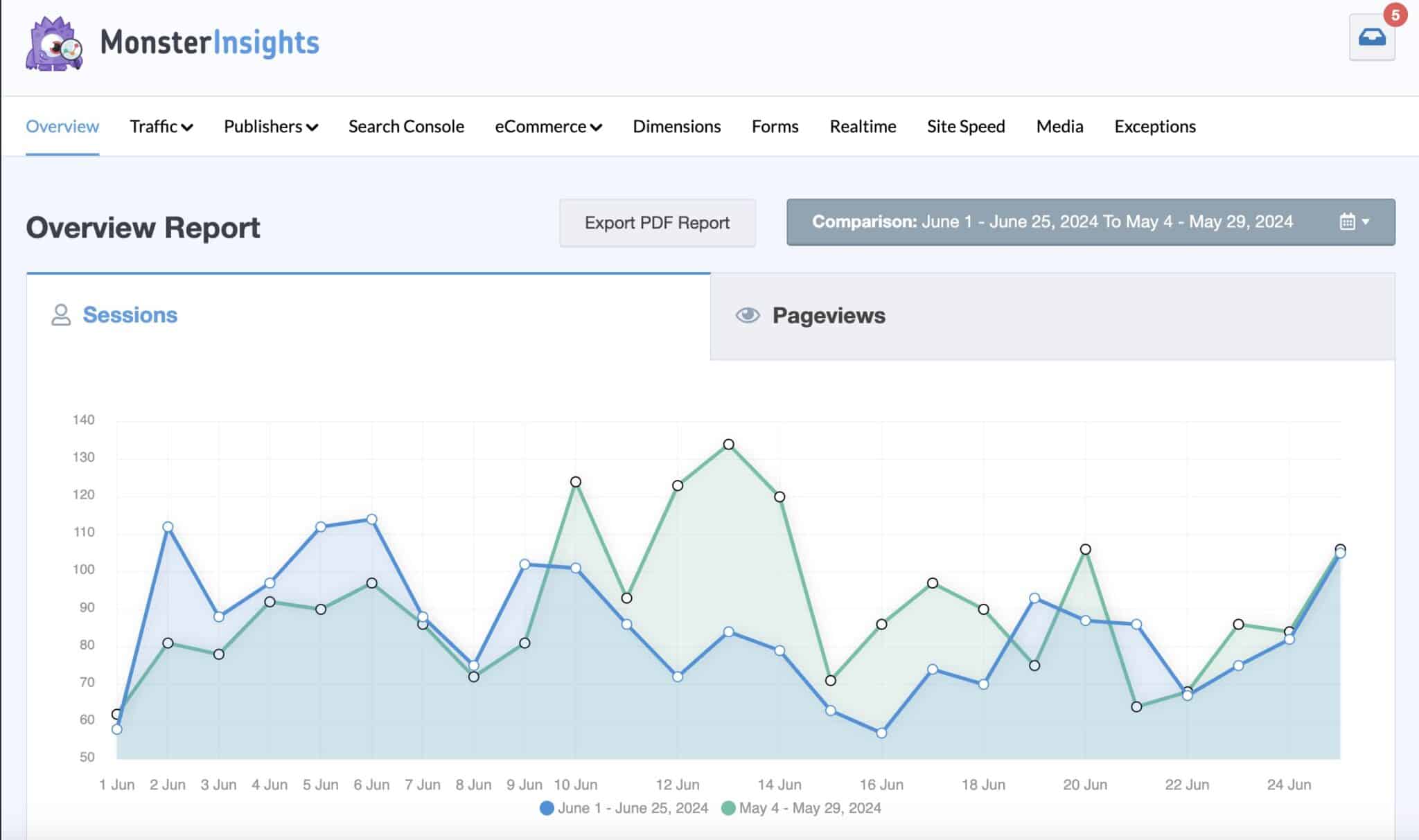1419x840 pixels.
Task: Expand the eCommerce dropdown menu
Action: pos(548,127)
